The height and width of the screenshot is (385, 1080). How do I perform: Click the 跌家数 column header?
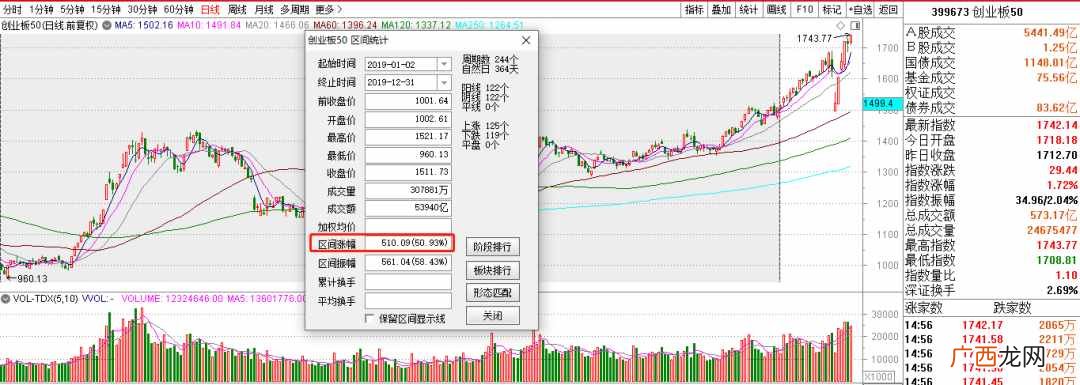pos(1012,307)
